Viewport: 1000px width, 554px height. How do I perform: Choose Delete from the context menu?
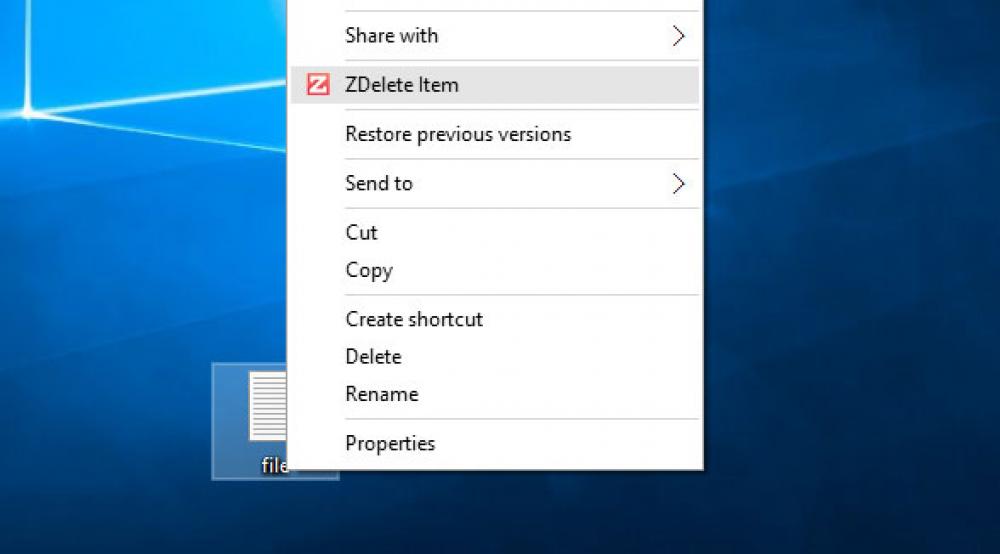click(495, 357)
